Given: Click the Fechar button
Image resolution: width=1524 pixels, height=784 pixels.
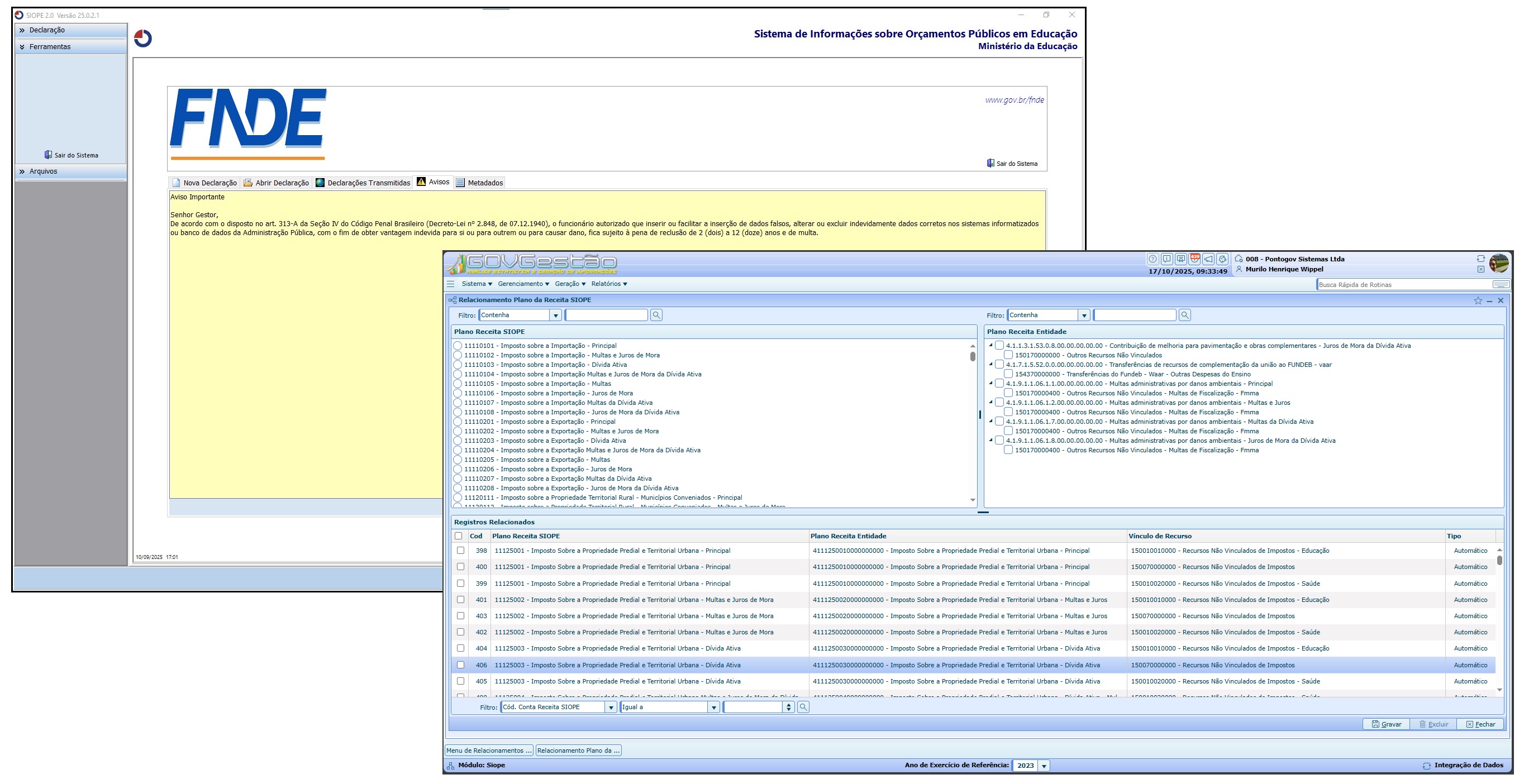Looking at the screenshot, I should click(x=1480, y=724).
